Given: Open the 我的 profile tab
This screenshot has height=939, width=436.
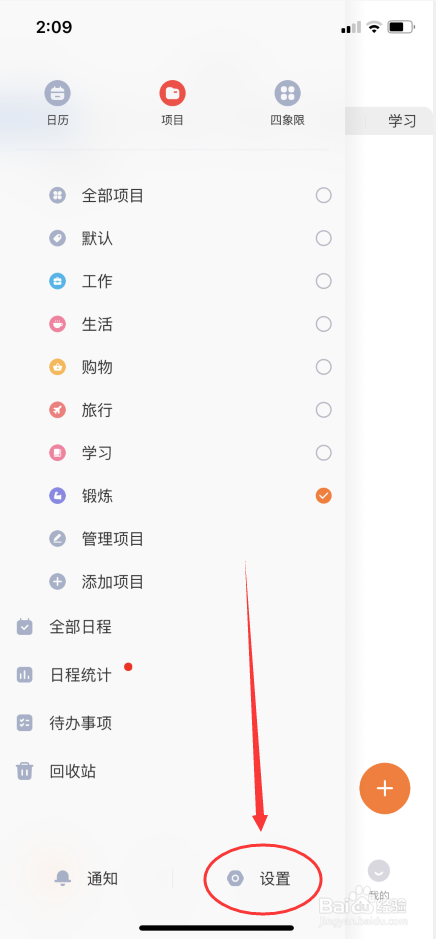Looking at the screenshot, I should tap(379, 880).
